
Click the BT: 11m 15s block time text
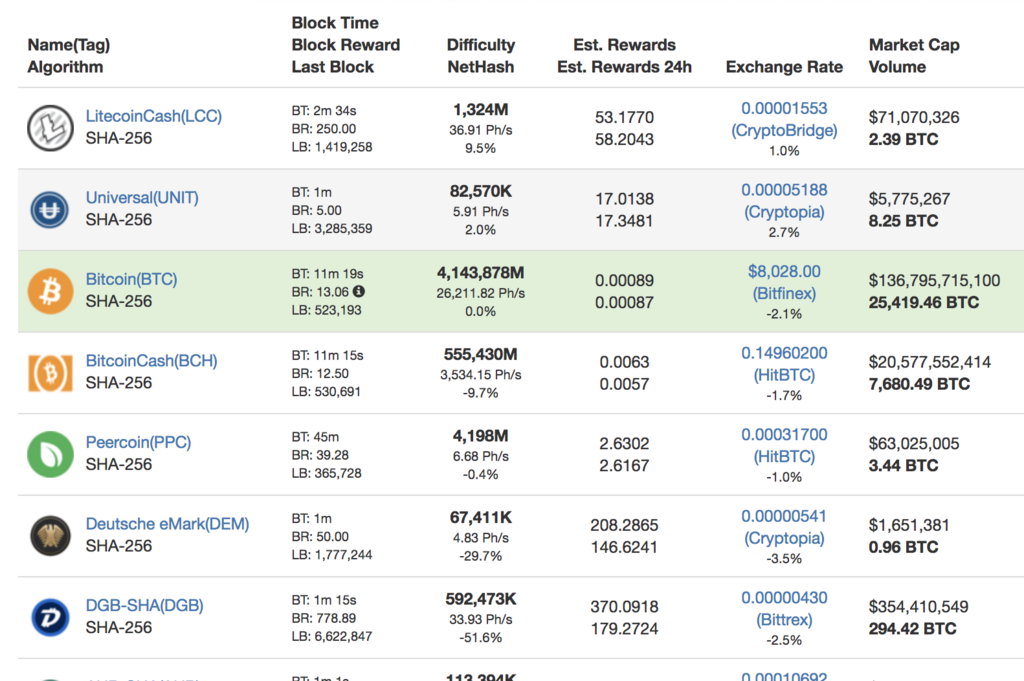click(327, 355)
